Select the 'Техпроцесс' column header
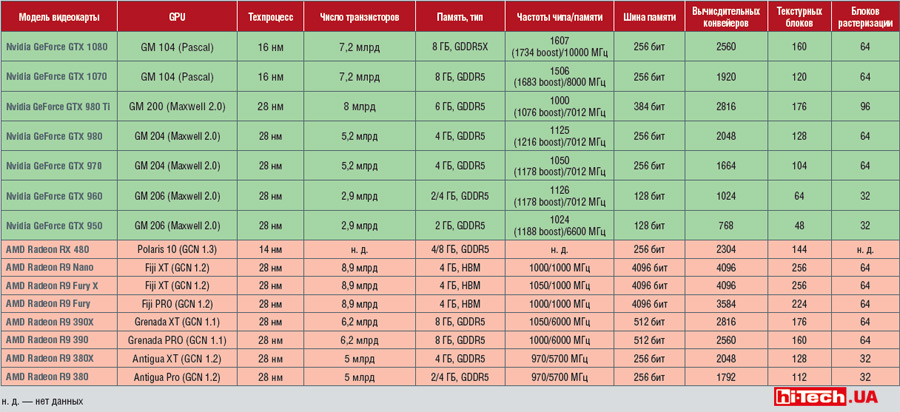 264,18
